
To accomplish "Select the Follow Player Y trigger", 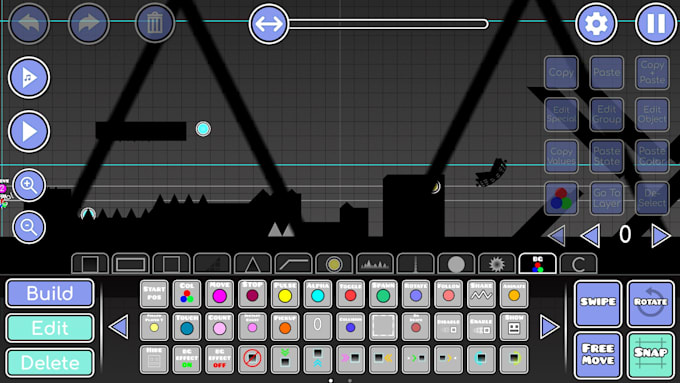I will 154,326.
